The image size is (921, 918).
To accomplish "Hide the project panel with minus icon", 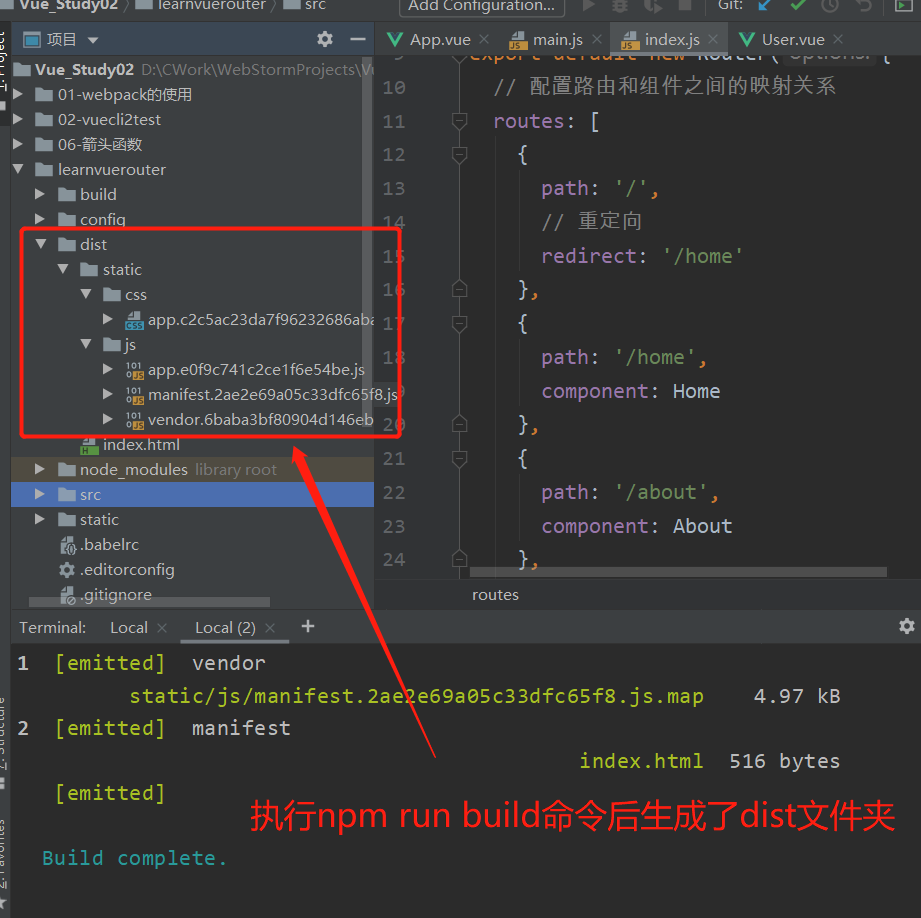I will (358, 39).
